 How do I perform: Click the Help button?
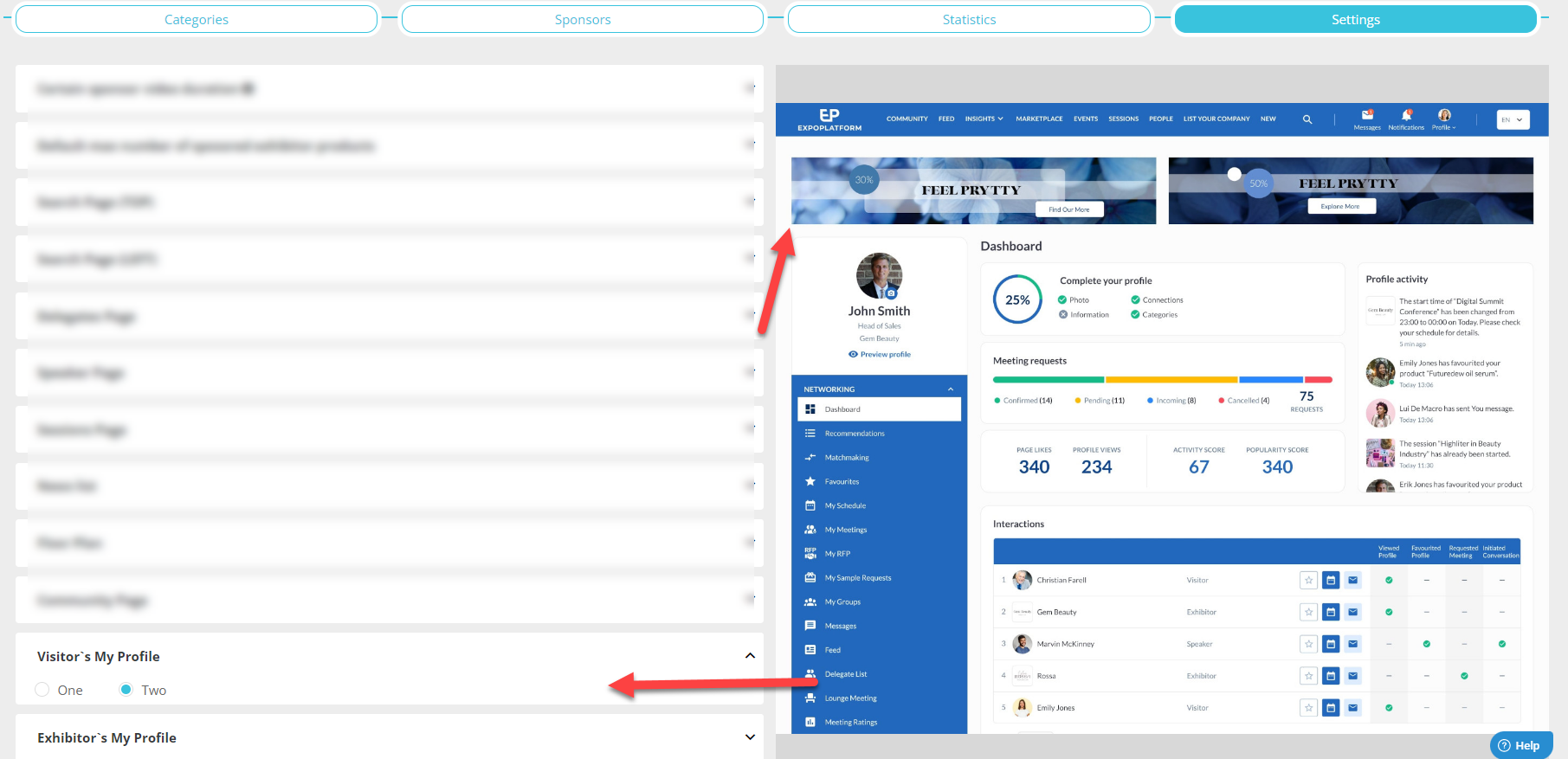[x=1520, y=745]
